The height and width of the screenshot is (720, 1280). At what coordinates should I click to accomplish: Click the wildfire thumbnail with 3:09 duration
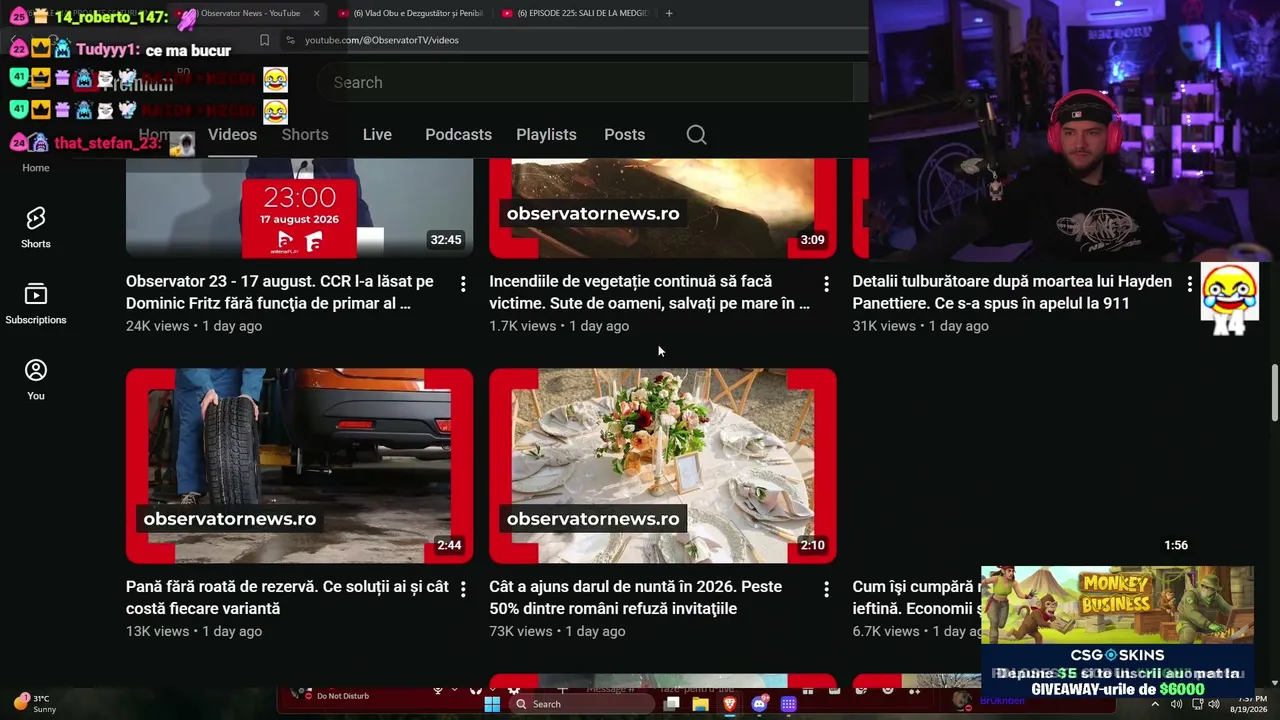(662, 208)
